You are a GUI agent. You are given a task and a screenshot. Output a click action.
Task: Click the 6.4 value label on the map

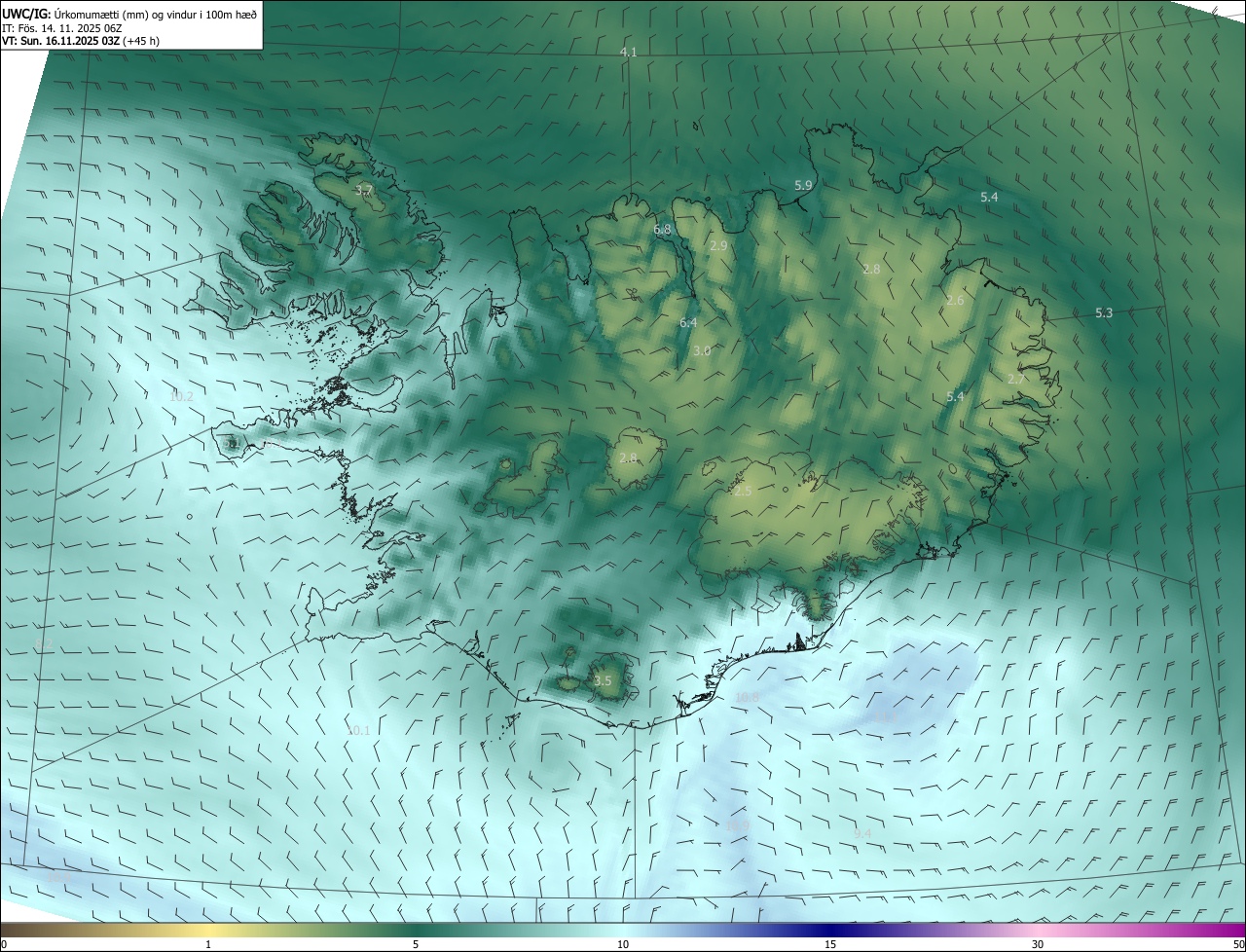pyautogui.click(x=688, y=322)
